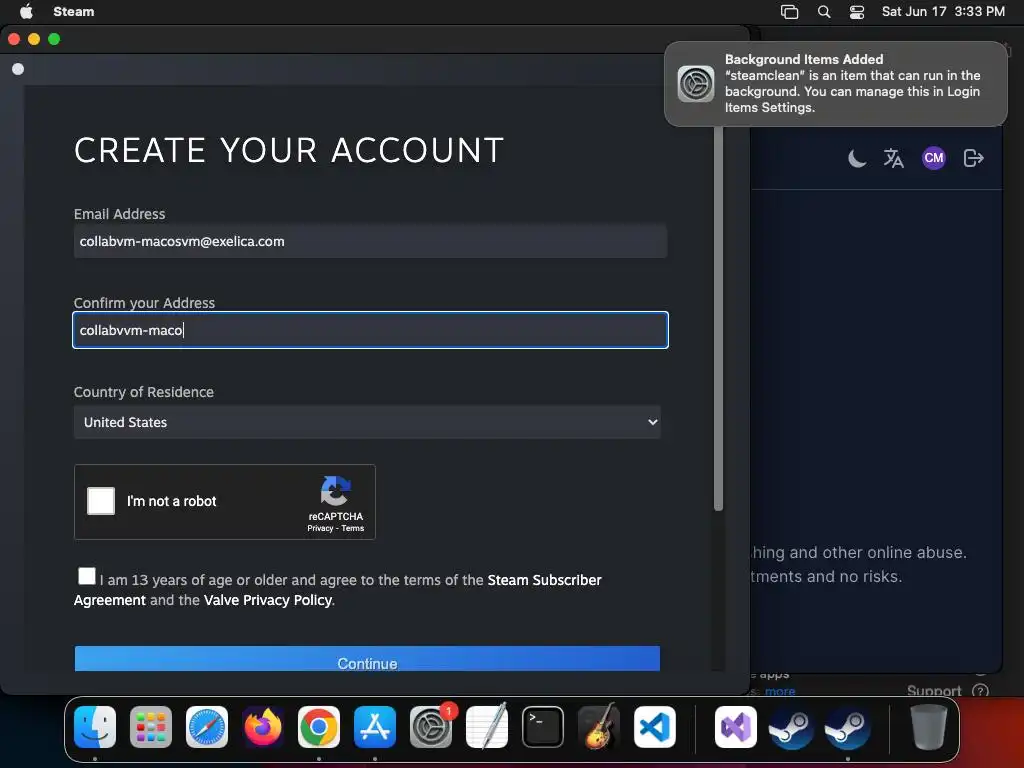The width and height of the screenshot is (1024, 768).
Task: Launch Safari from the dock
Action: click(207, 727)
